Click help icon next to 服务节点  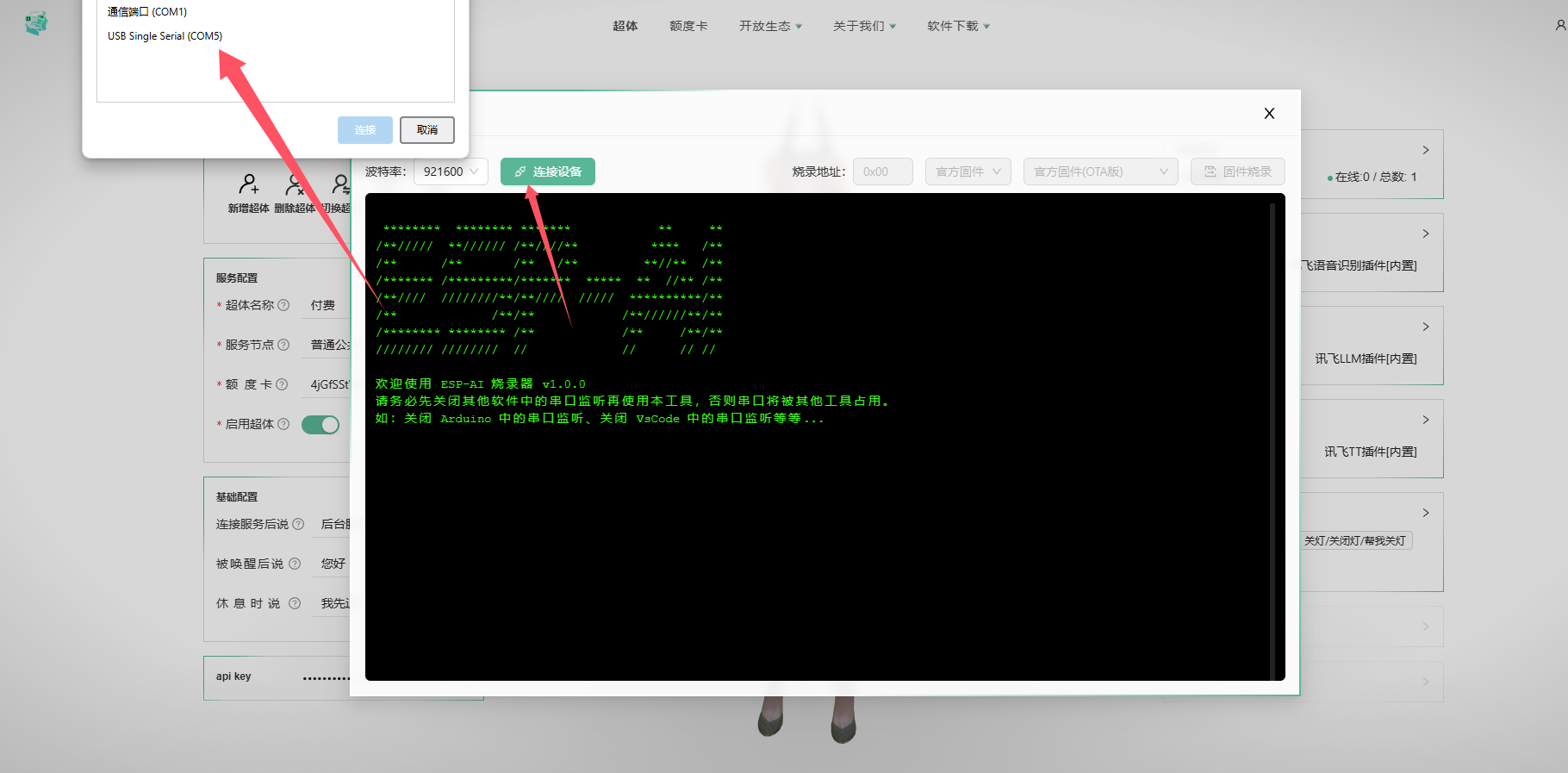[283, 345]
